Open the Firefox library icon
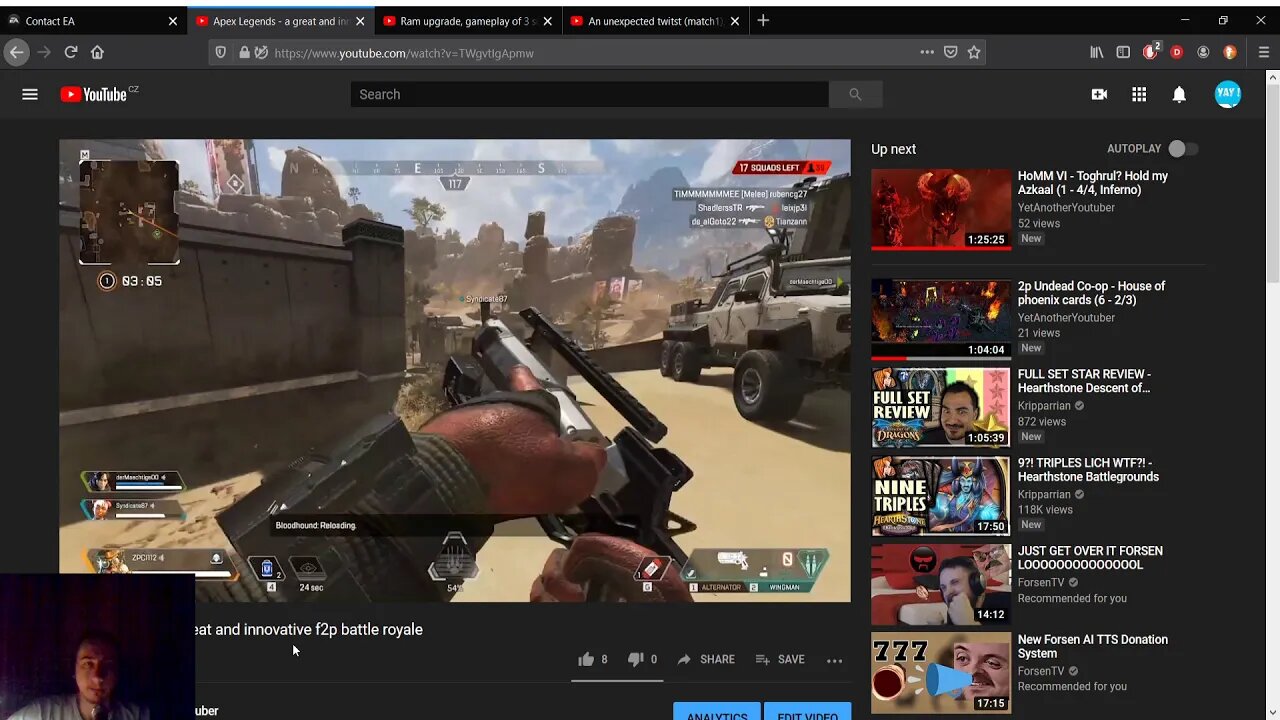 1097,52
